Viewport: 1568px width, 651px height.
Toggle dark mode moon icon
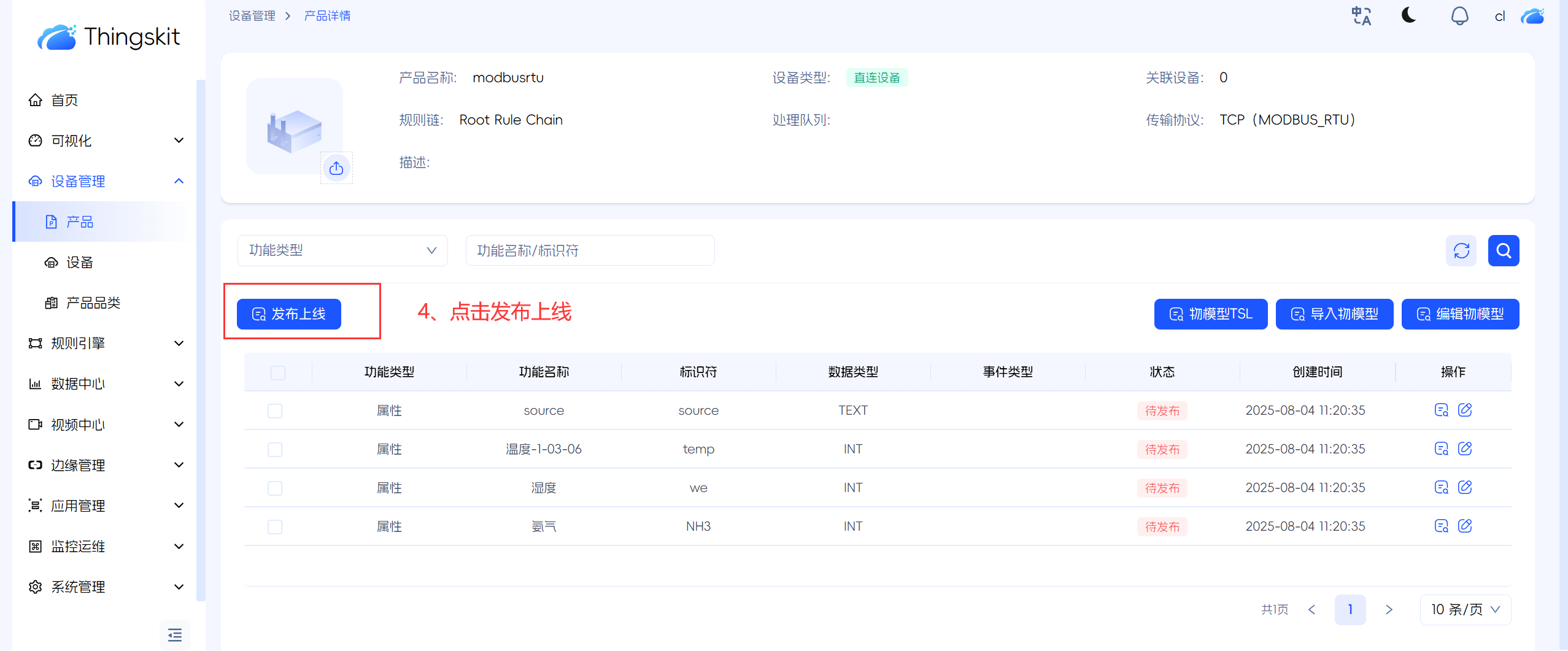[1409, 15]
